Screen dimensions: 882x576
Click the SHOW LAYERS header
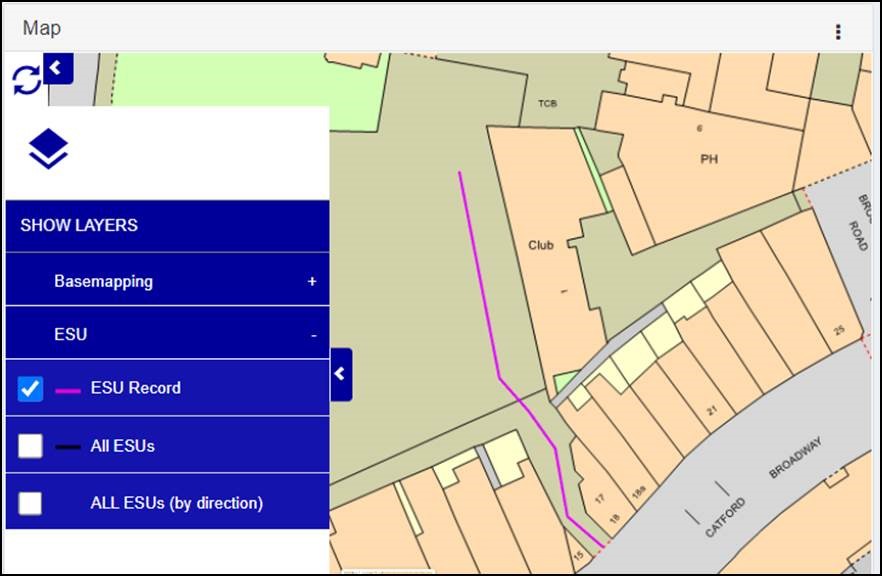[168, 226]
